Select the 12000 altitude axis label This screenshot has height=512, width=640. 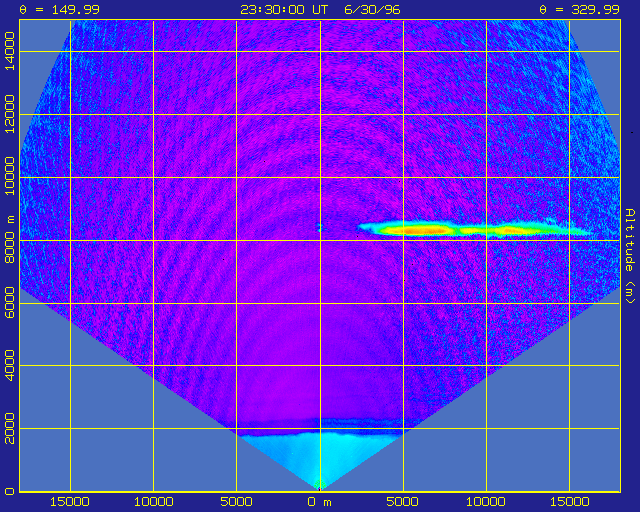point(9,114)
